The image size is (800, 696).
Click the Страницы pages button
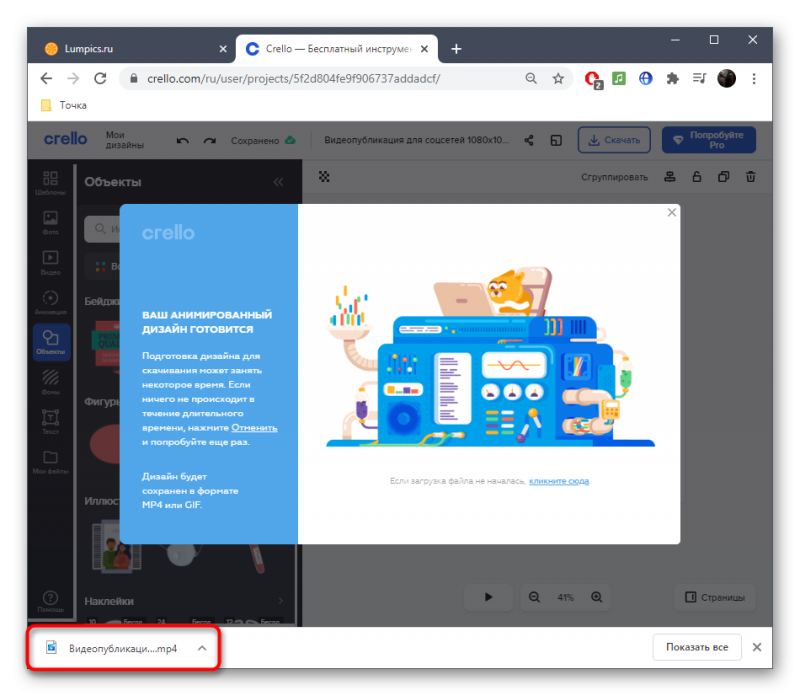(715, 597)
